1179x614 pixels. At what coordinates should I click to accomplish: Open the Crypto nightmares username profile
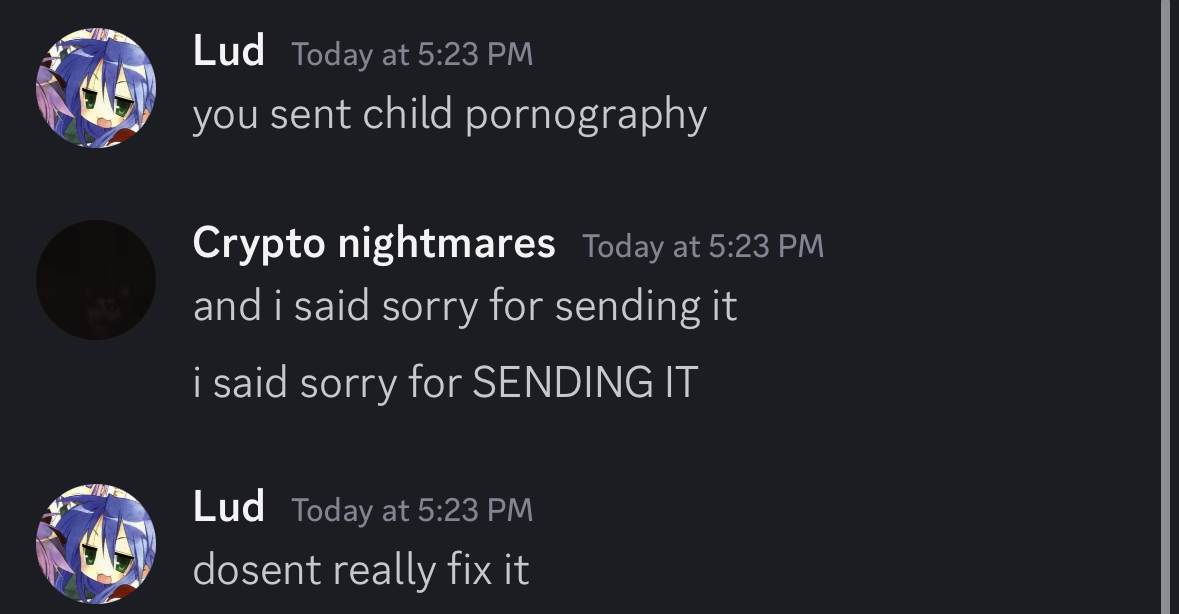(x=374, y=243)
